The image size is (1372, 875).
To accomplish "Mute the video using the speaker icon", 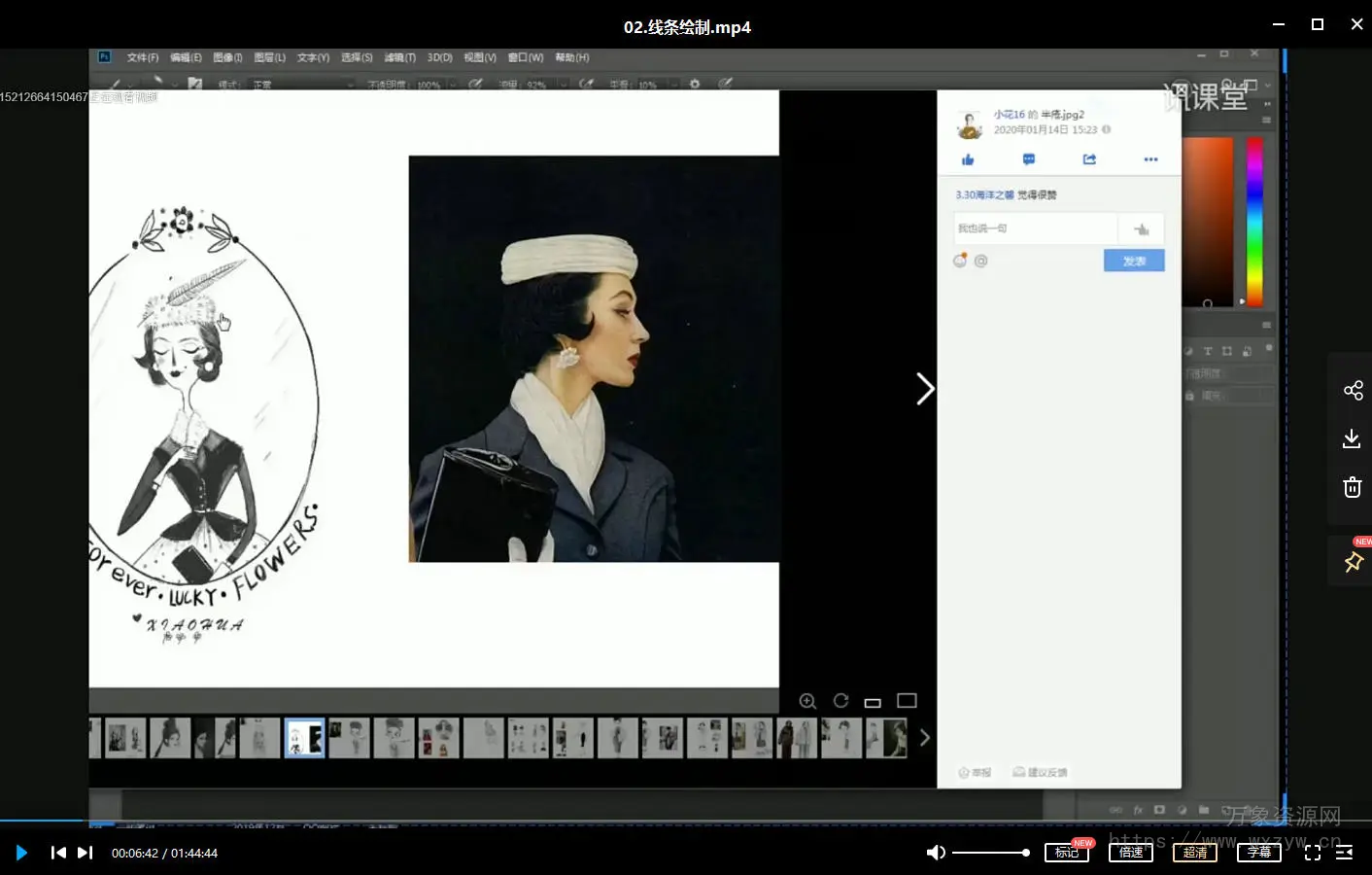I will 935,853.
